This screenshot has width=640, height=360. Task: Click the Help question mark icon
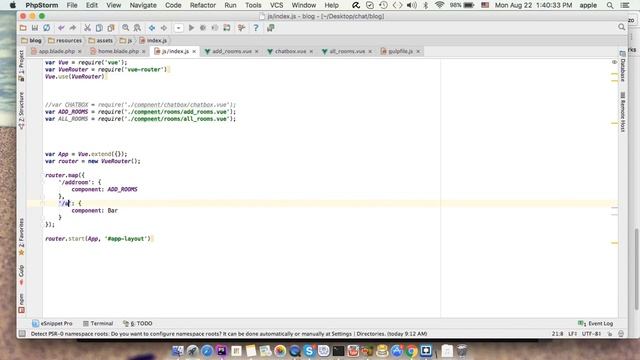(x=256, y=28)
